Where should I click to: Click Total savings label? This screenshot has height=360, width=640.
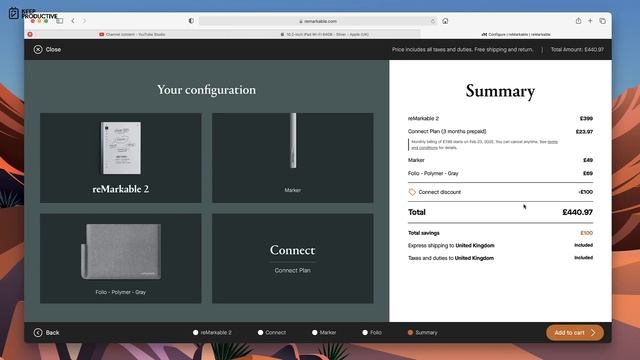(424, 233)
